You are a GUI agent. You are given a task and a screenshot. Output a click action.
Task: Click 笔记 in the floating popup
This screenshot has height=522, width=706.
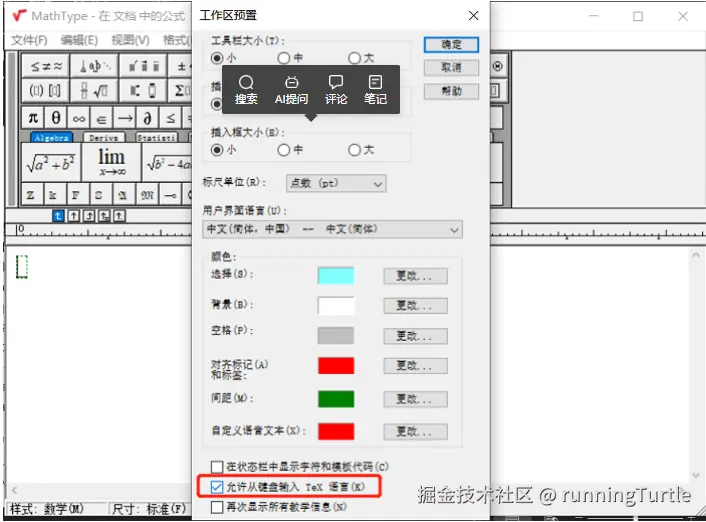[x=375, y=90]
